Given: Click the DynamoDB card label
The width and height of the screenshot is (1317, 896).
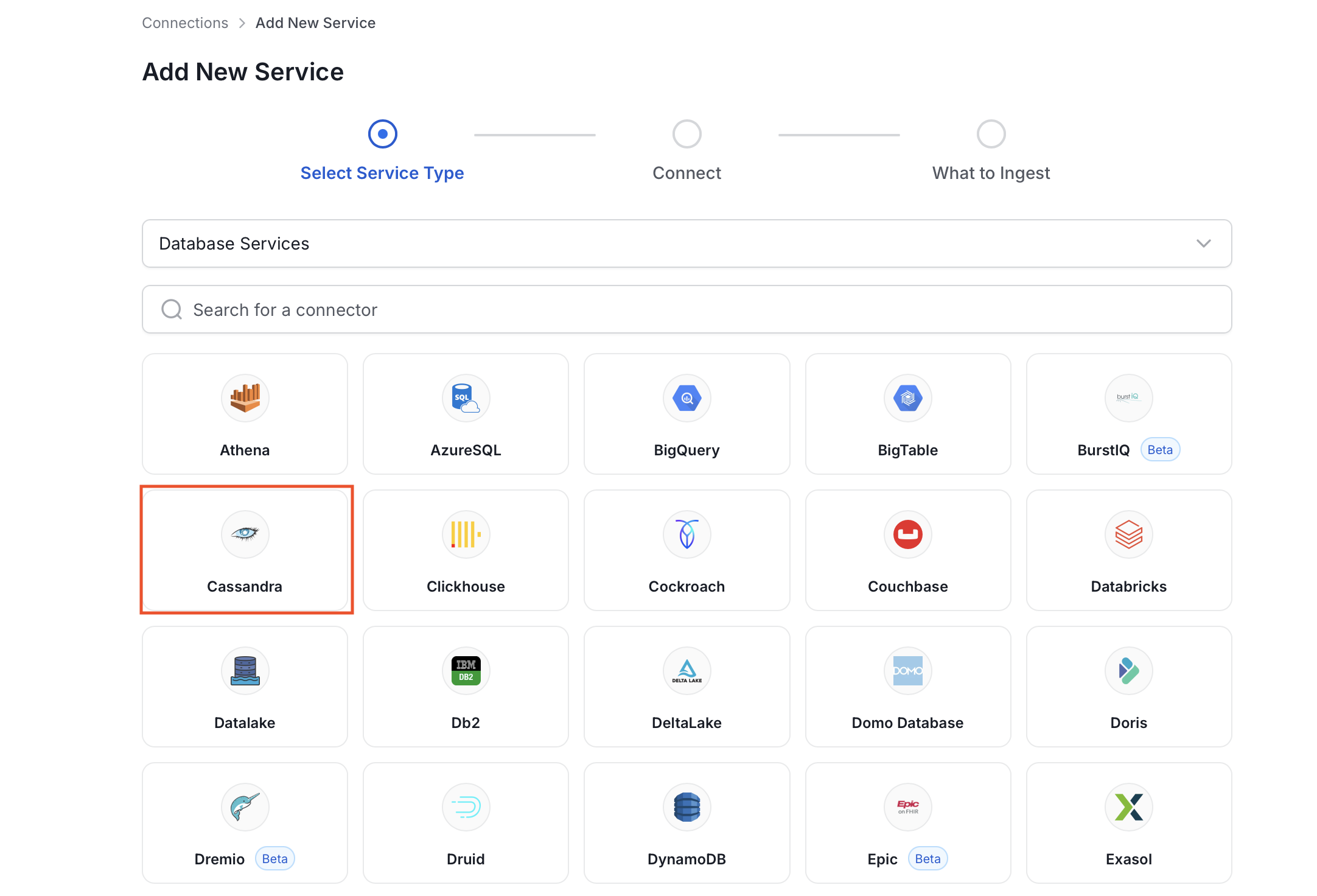Looking at the screenshot, I should pyautogui.click(x=687, y=859).
